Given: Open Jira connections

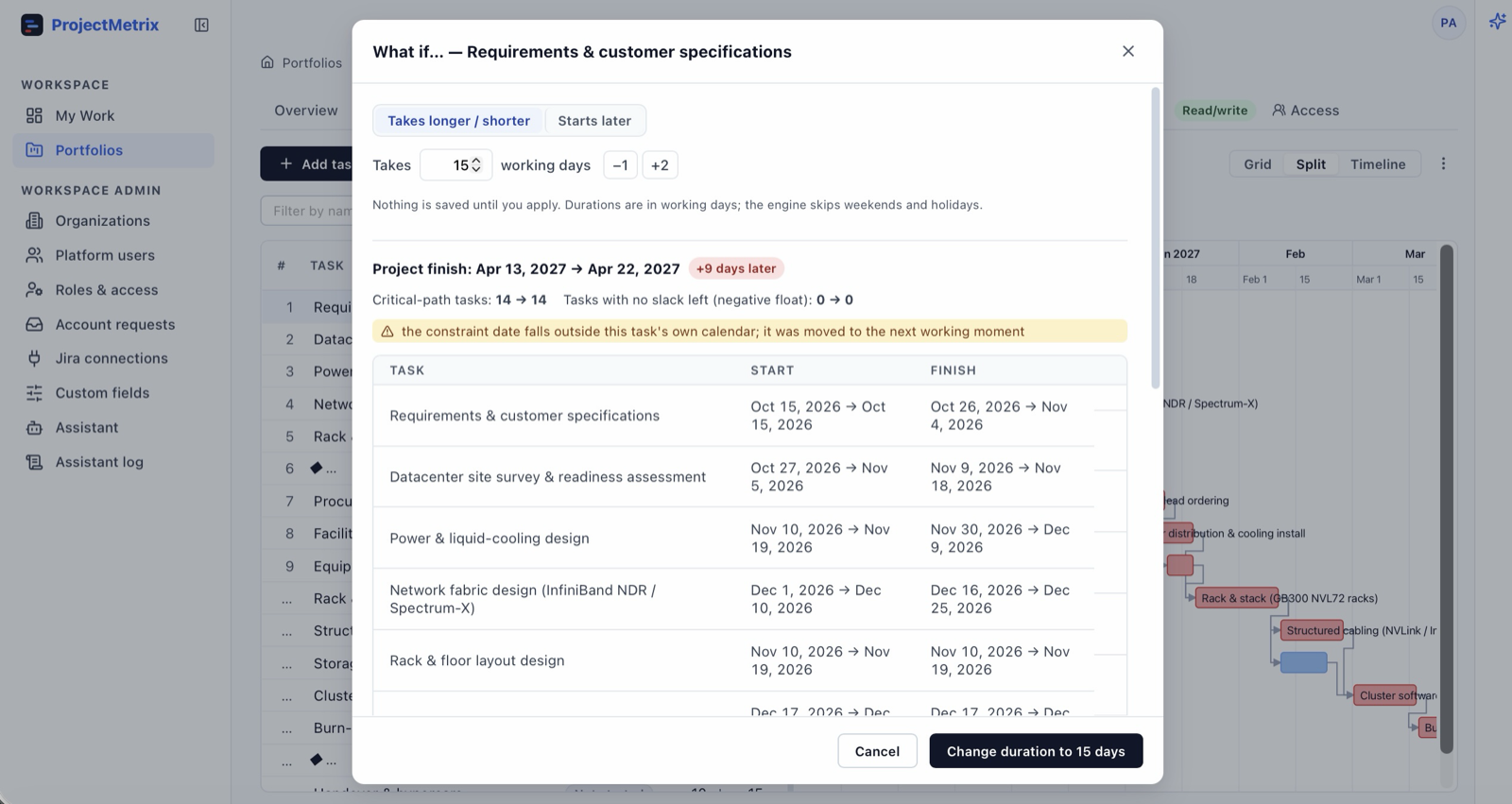Looking at the screenshot, I should click(113, 358).
